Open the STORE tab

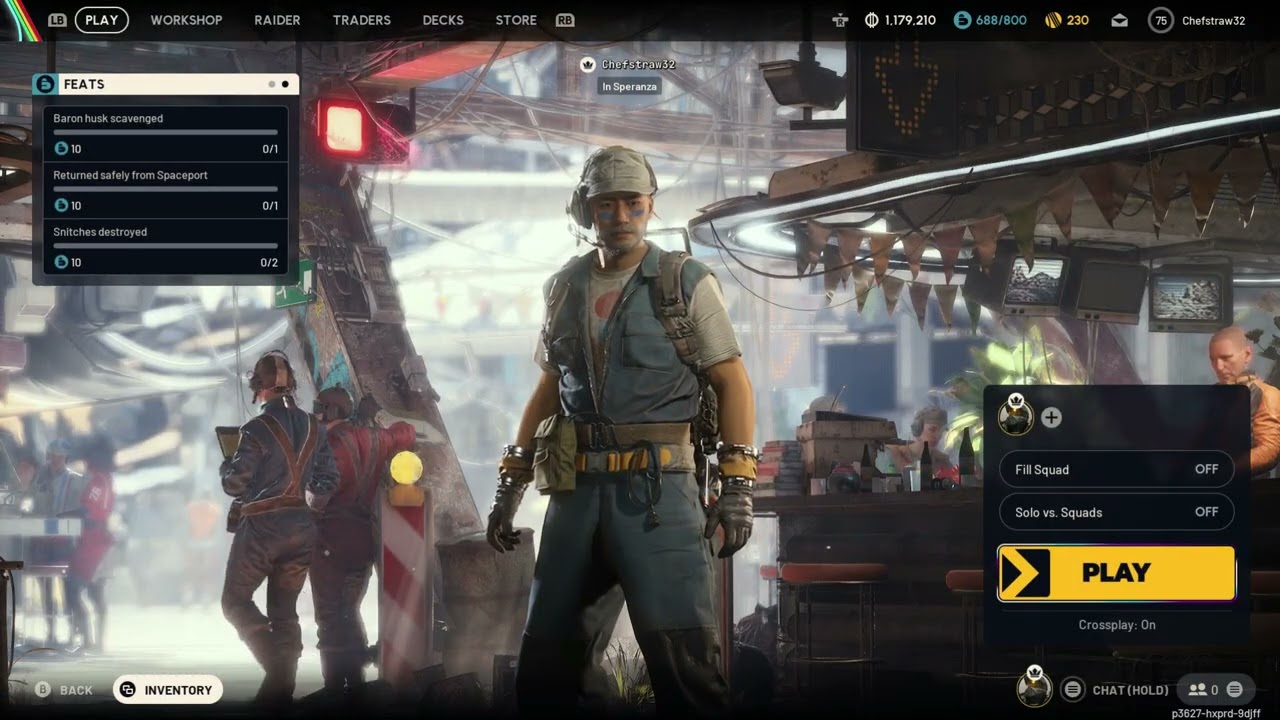tap(516, 20)
